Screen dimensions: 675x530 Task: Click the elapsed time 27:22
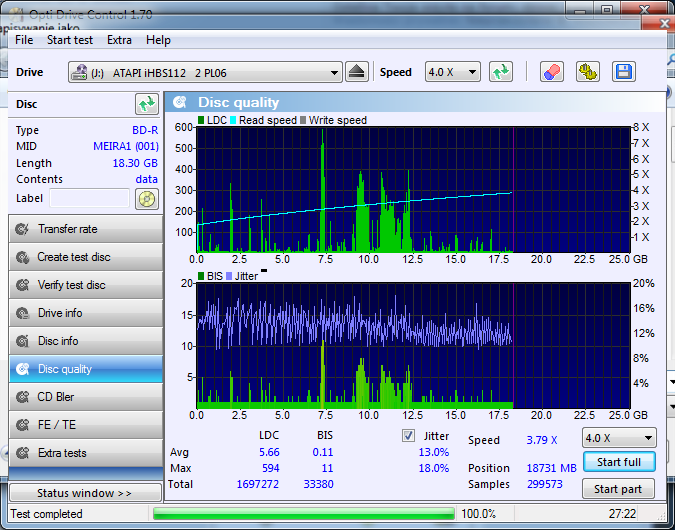pyautogui.click(x=622, y=514)
